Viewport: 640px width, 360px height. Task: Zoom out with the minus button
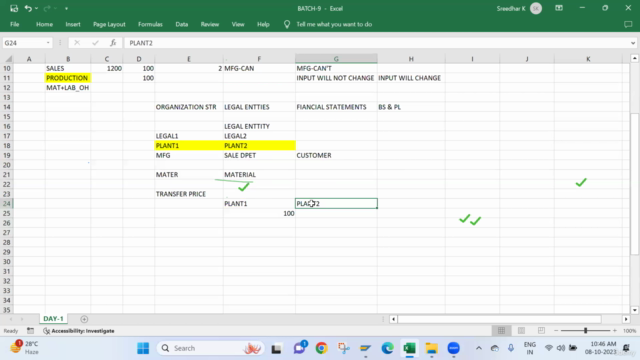(x=556, y=331)
